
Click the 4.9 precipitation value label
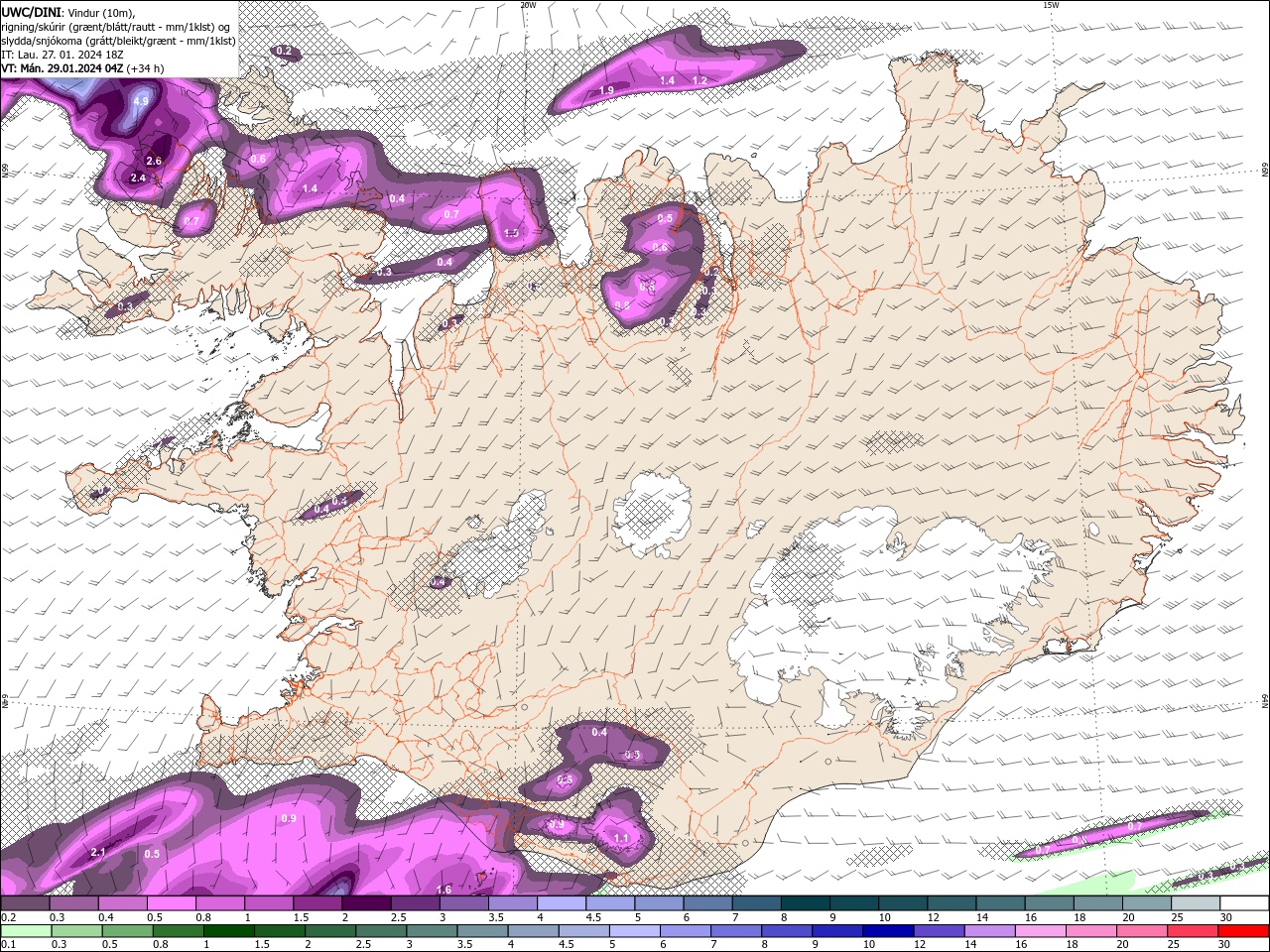pos(141,101)
